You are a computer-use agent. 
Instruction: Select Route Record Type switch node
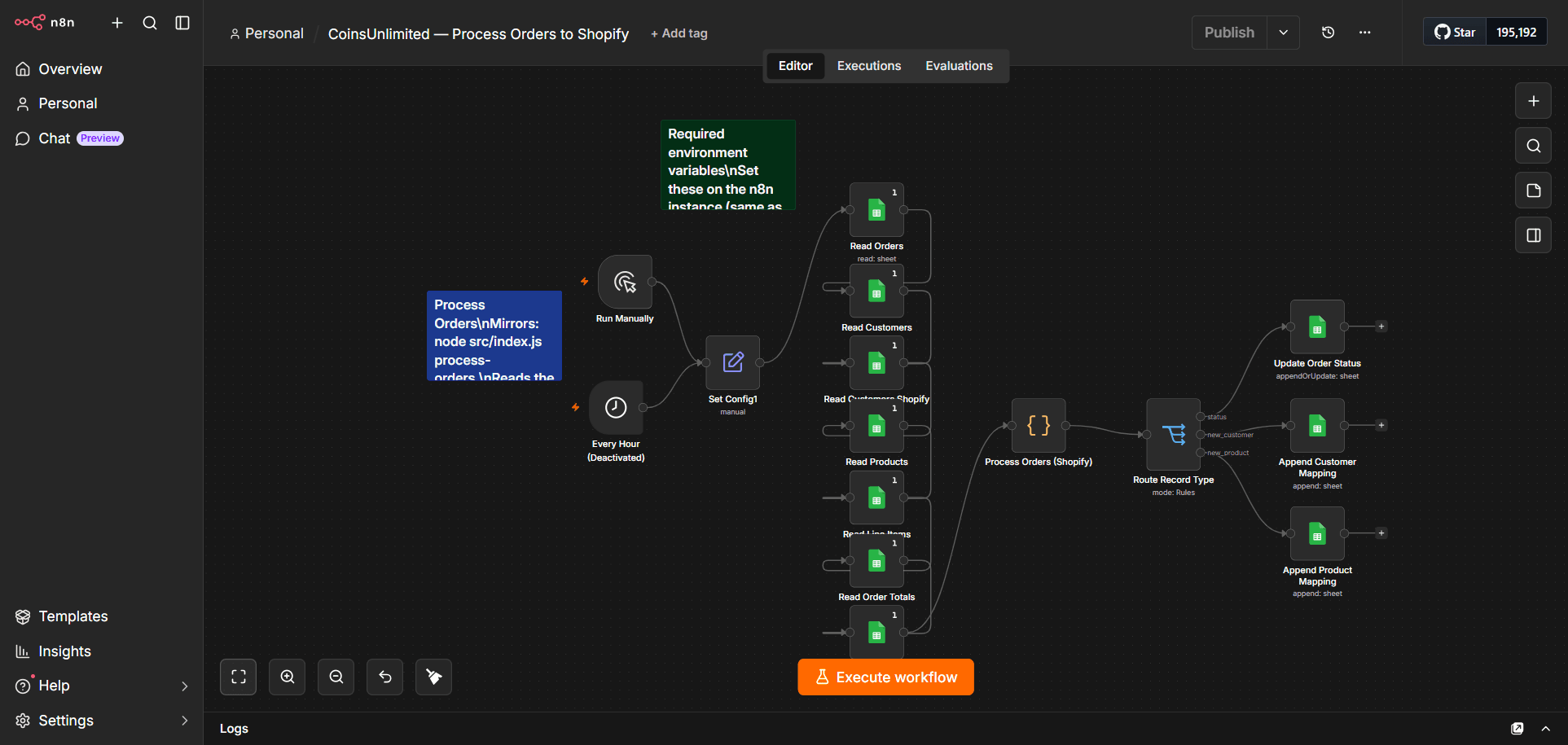1173,434
